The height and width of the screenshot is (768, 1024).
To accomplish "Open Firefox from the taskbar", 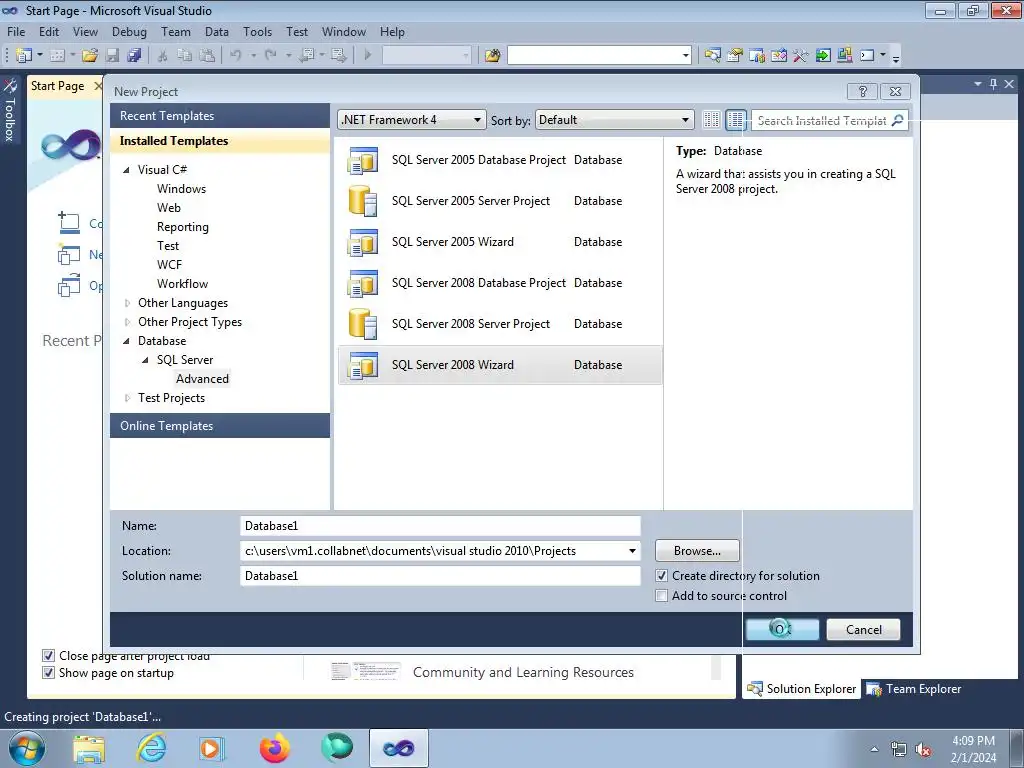I will point(274,748).
